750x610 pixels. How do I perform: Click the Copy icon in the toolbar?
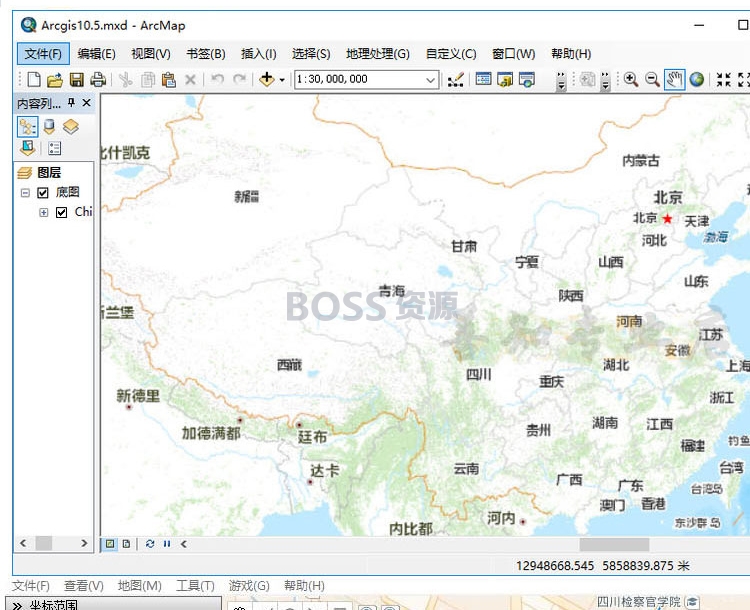(x=148, y=79)
